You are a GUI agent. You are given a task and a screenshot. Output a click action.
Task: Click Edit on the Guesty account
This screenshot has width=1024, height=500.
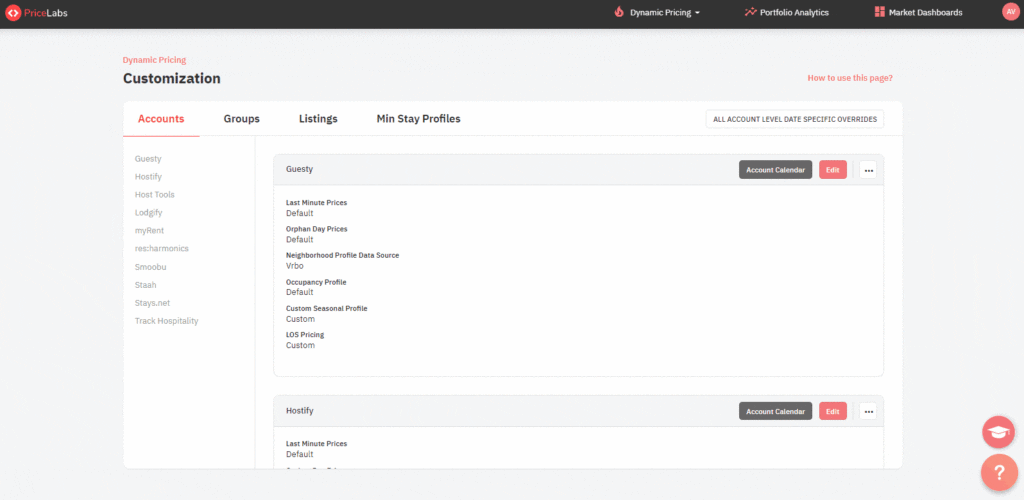[833, 170]
